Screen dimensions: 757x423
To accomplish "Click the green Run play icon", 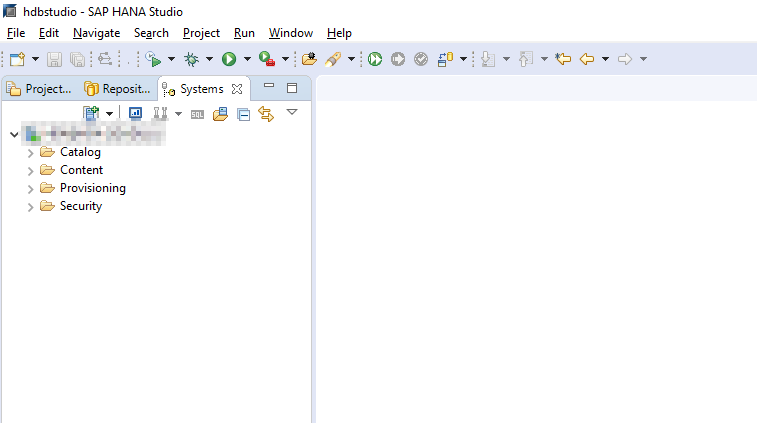I will (229, 59).
